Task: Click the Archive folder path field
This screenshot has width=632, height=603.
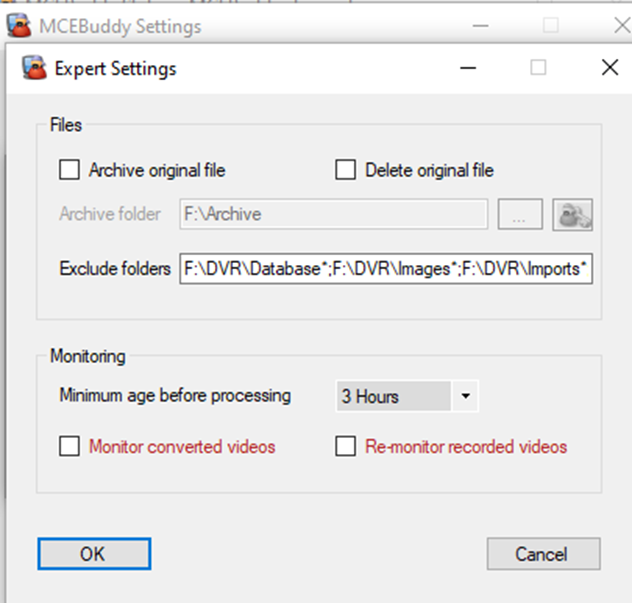Action: (x=333, y=214)
